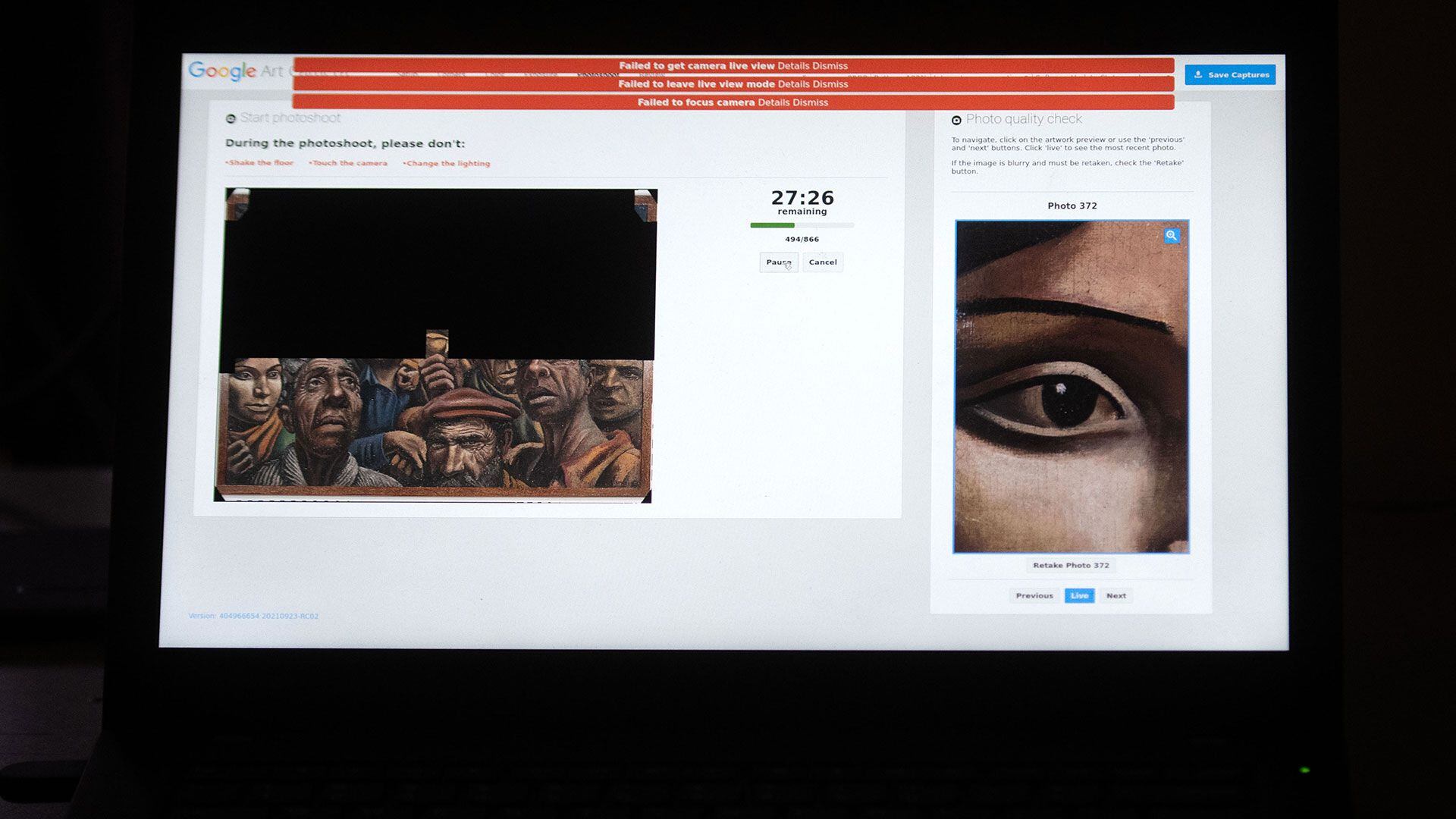Viewport: 1456px width, 819px height.
Task: Open Details of camera live view error
Action: (793, 66)
